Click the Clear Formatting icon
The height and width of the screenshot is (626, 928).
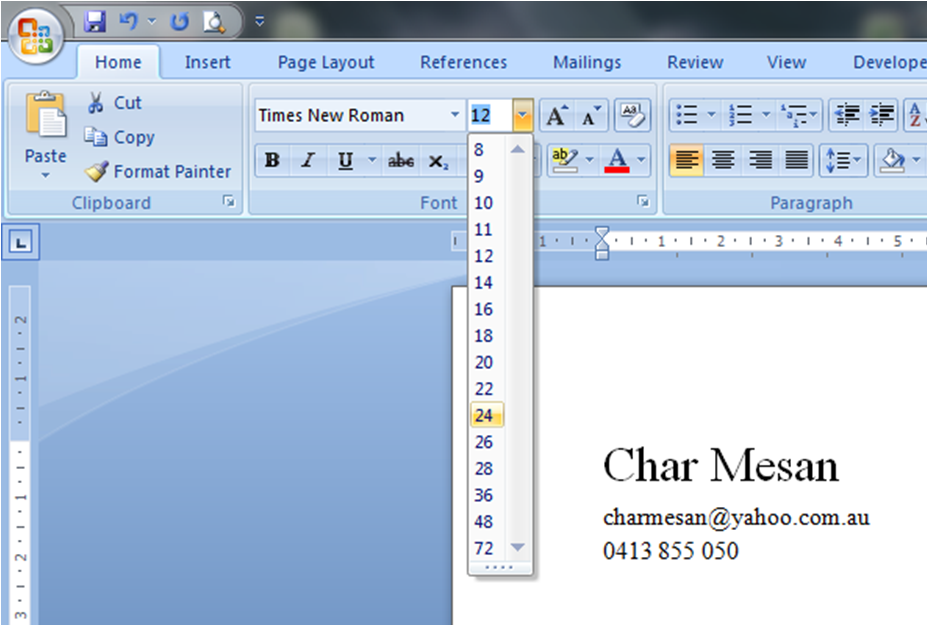coord(632,115)
